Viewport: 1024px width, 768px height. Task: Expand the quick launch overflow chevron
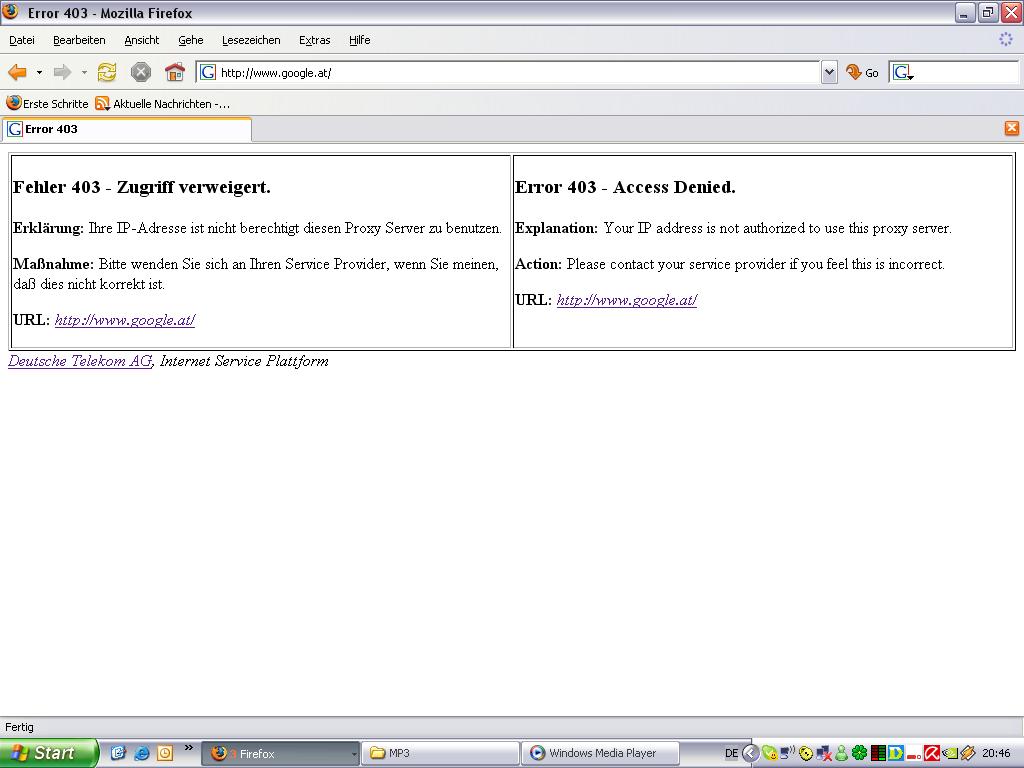[x=189, y=748]
